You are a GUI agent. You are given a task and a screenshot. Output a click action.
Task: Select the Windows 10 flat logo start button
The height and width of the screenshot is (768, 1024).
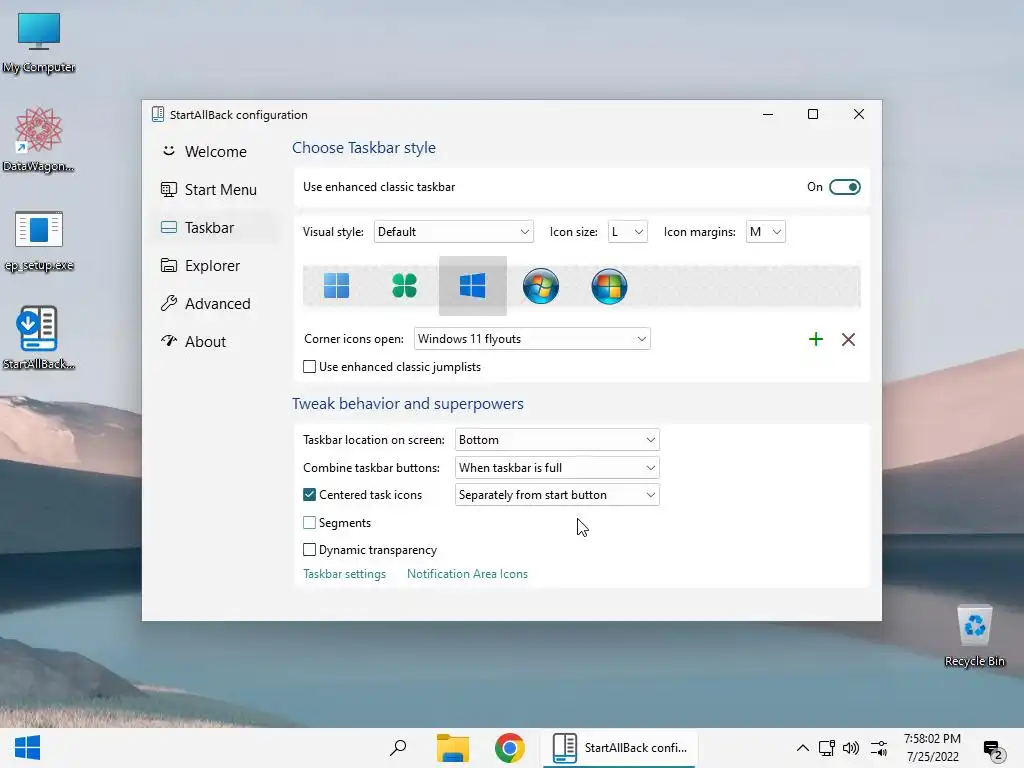coord(472,285)
